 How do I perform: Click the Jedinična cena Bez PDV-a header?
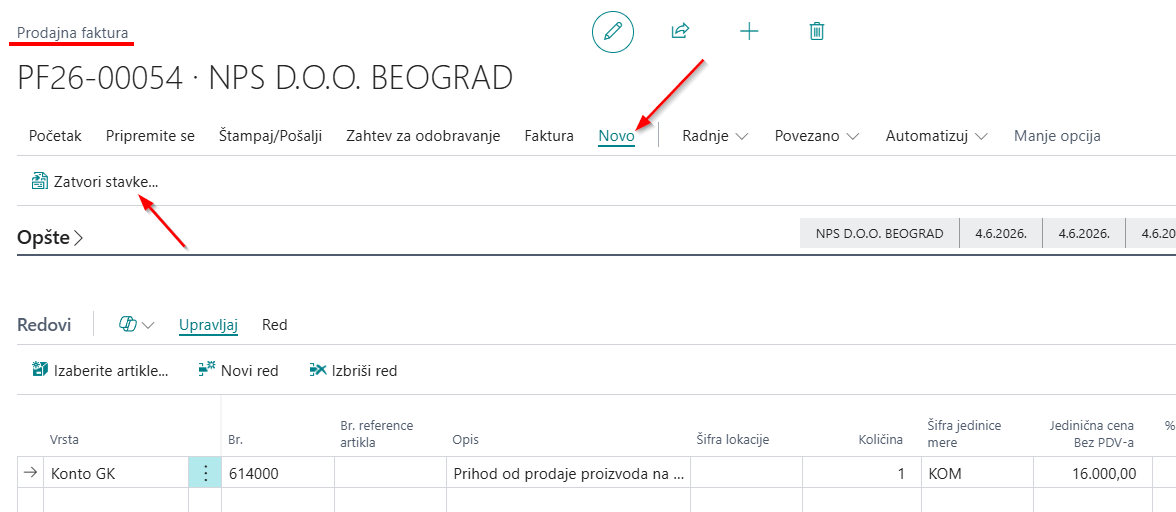click(1091, 433)
